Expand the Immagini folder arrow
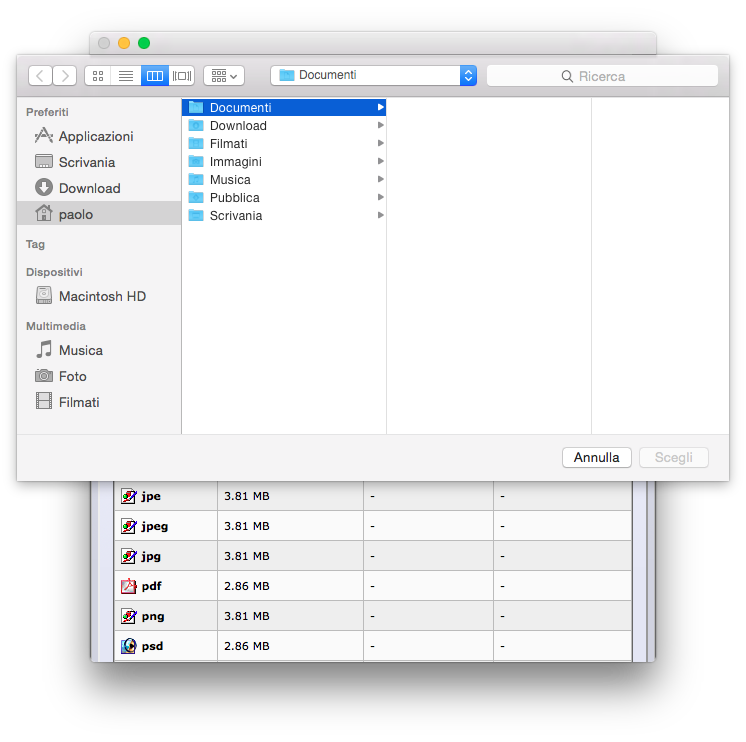The height and width of the screenshot is (742, 746). coord(381,161)
